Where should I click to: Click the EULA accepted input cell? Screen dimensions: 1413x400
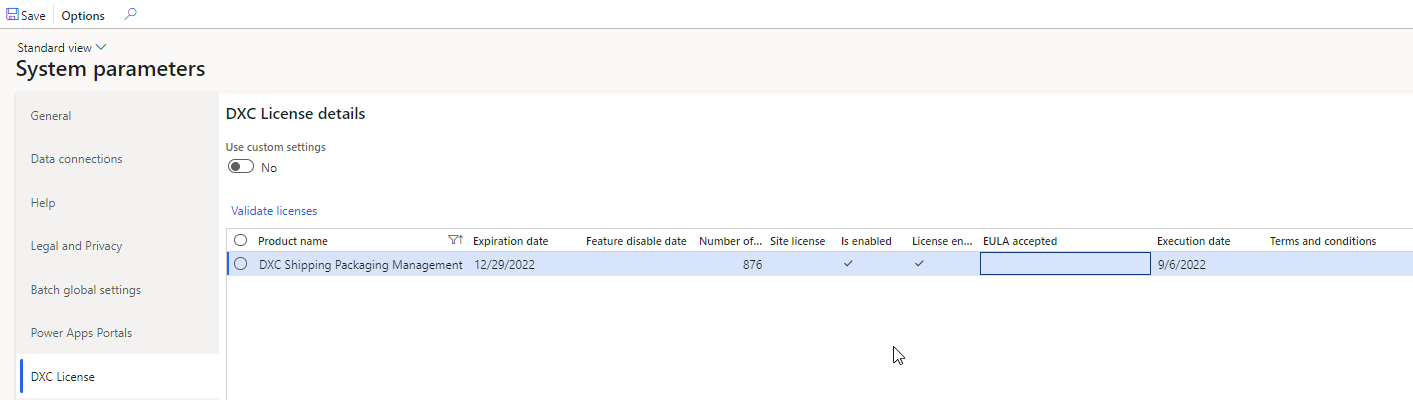tap(1065, 264)
